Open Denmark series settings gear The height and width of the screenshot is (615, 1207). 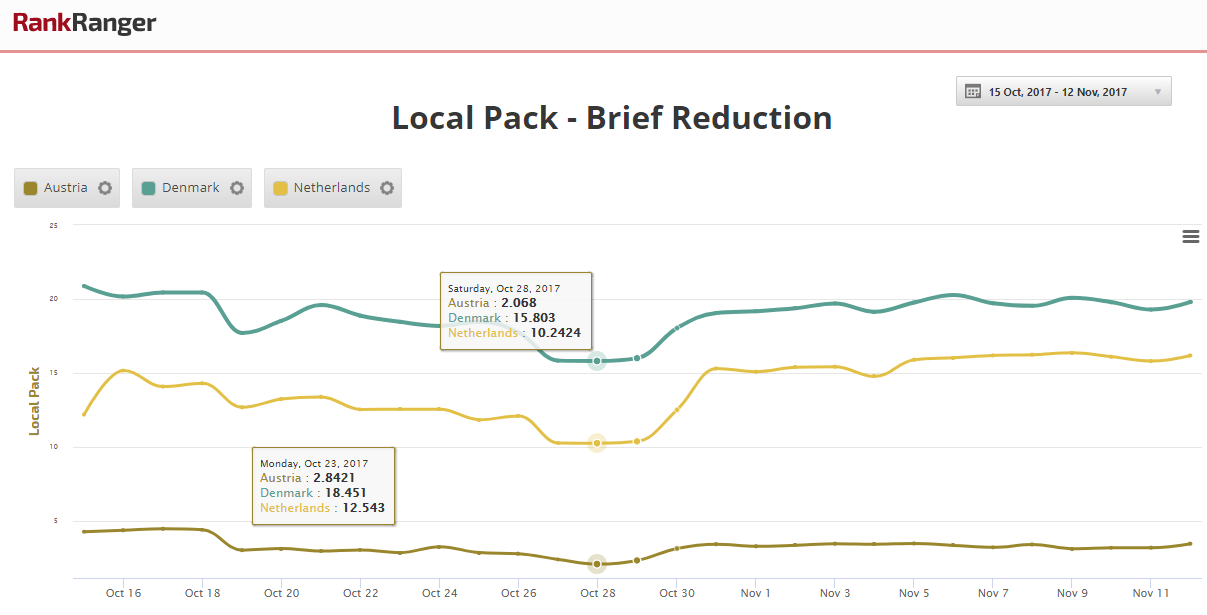[237, 188]
